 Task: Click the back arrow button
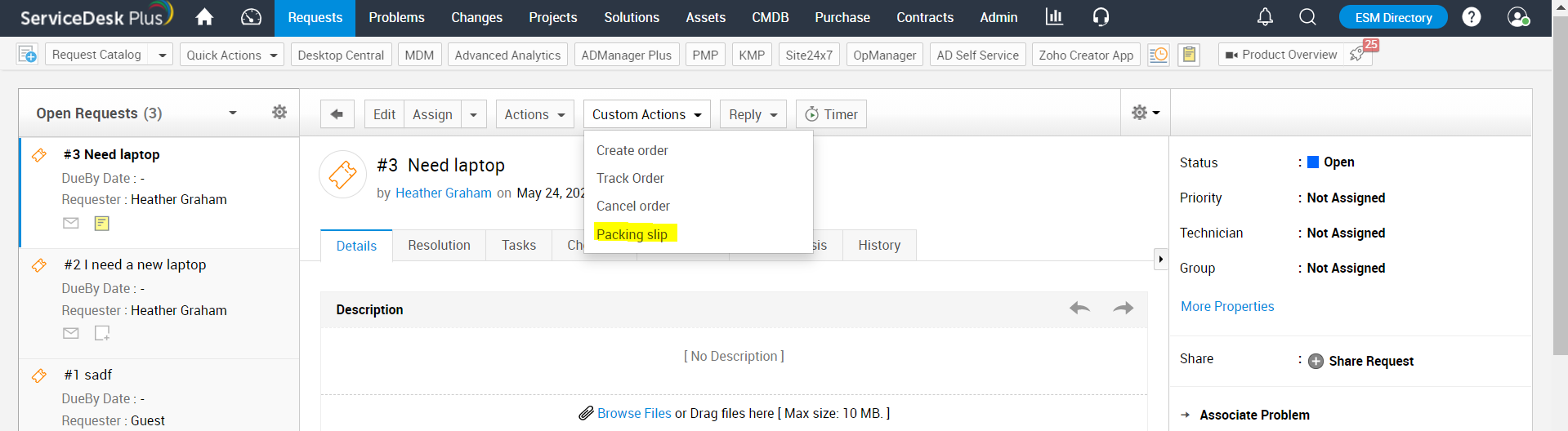coord(337,114)
